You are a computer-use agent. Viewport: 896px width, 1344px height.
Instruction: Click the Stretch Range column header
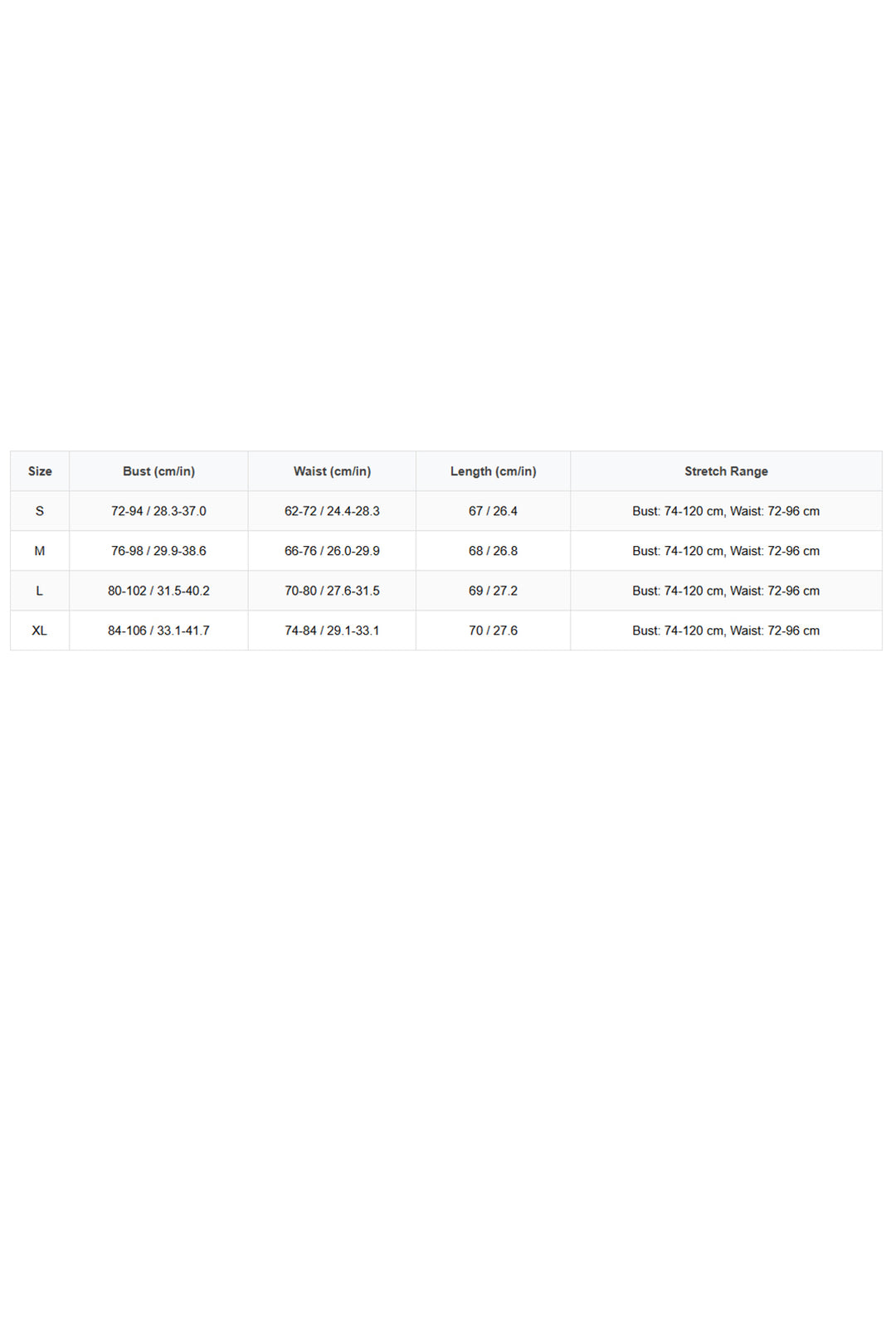[726, 471]
